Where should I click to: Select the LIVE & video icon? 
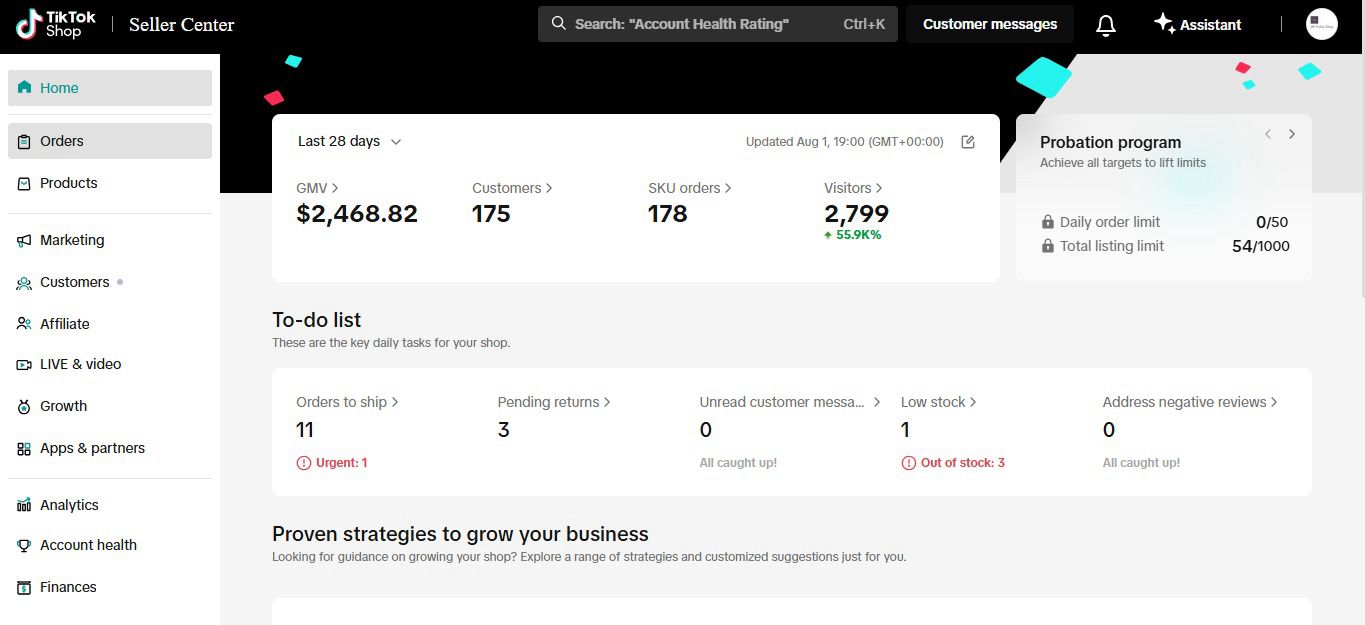[23, 364]
